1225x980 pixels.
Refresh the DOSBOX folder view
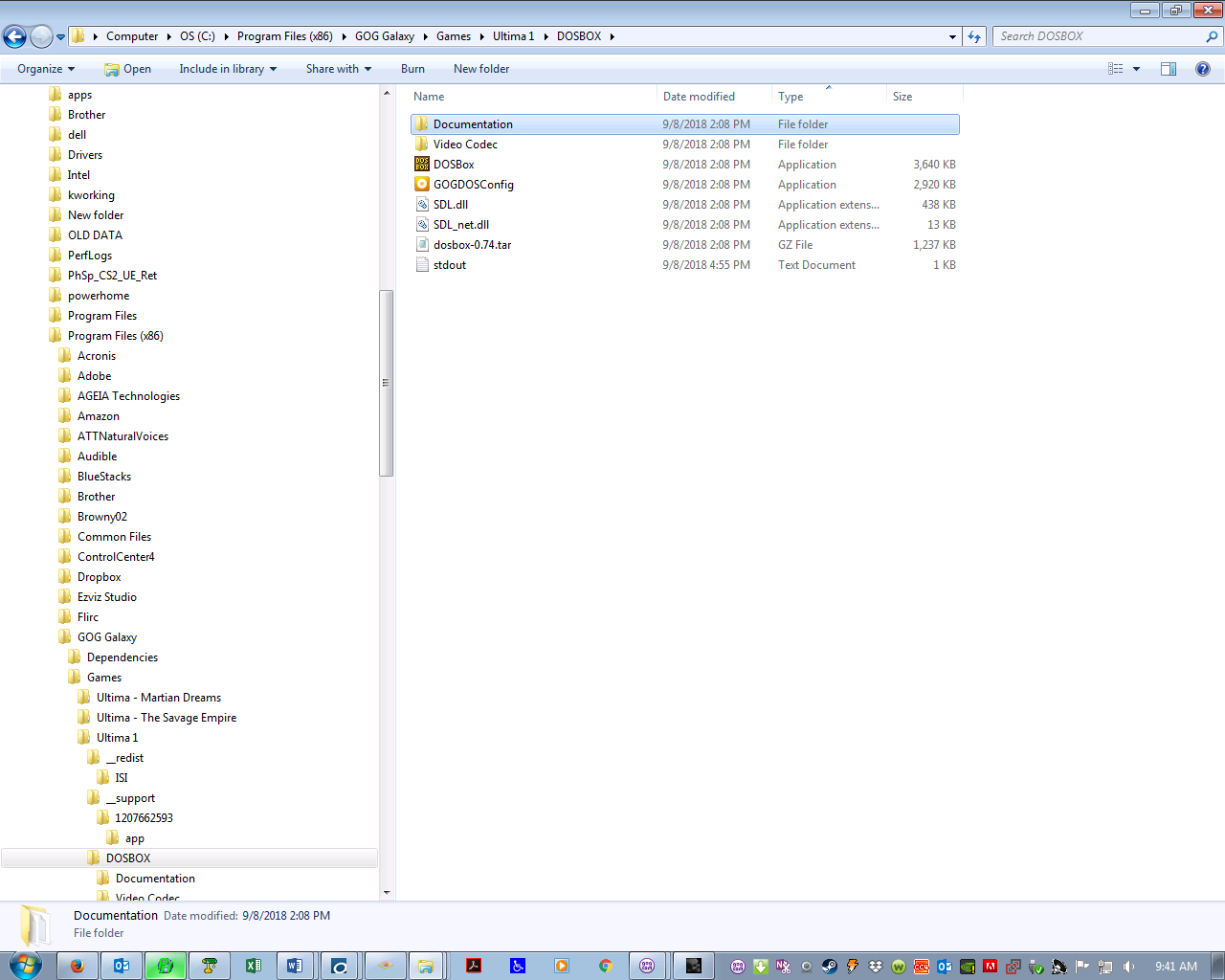974,36
